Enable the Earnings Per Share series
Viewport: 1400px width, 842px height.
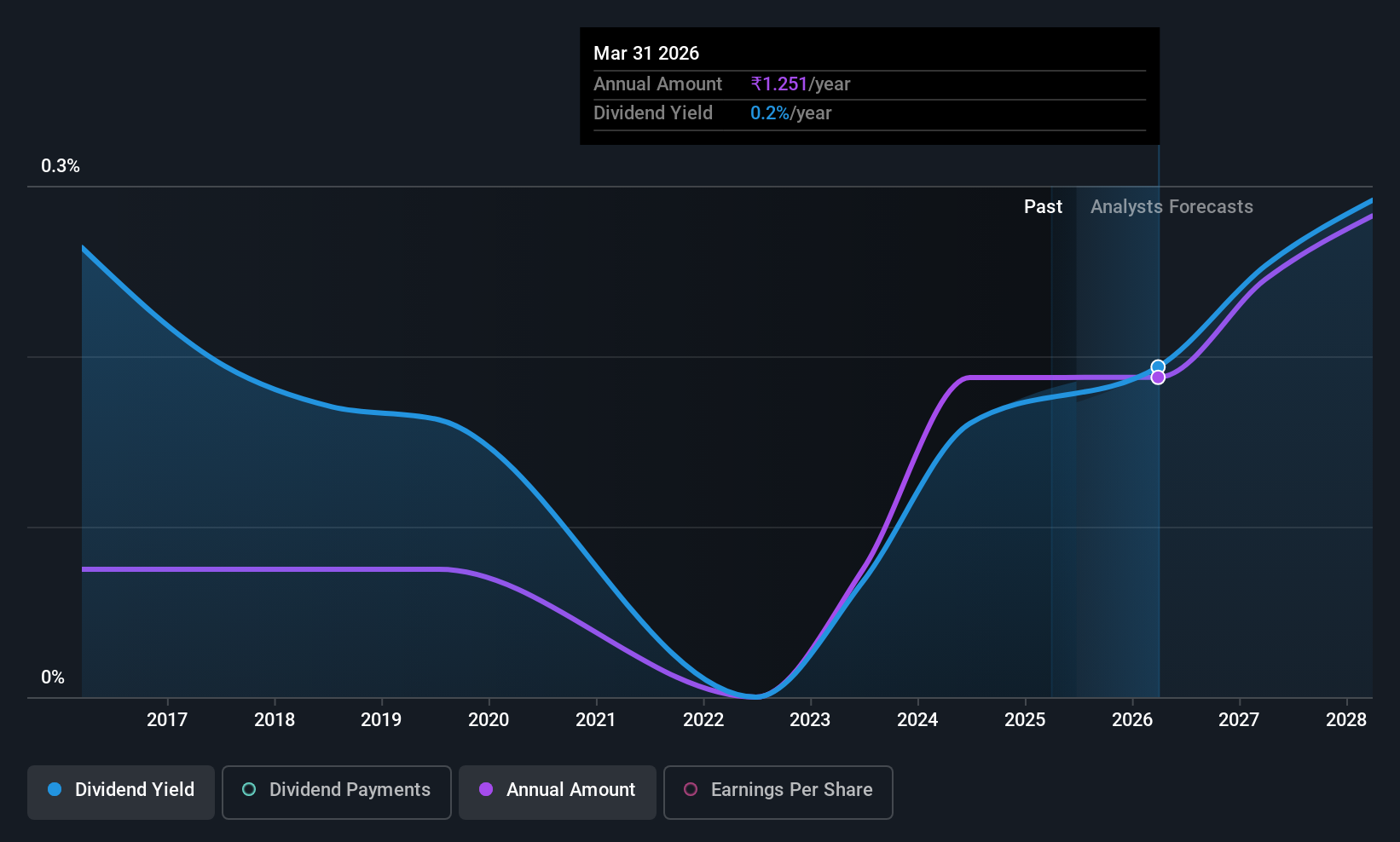[x=778, y=793]
